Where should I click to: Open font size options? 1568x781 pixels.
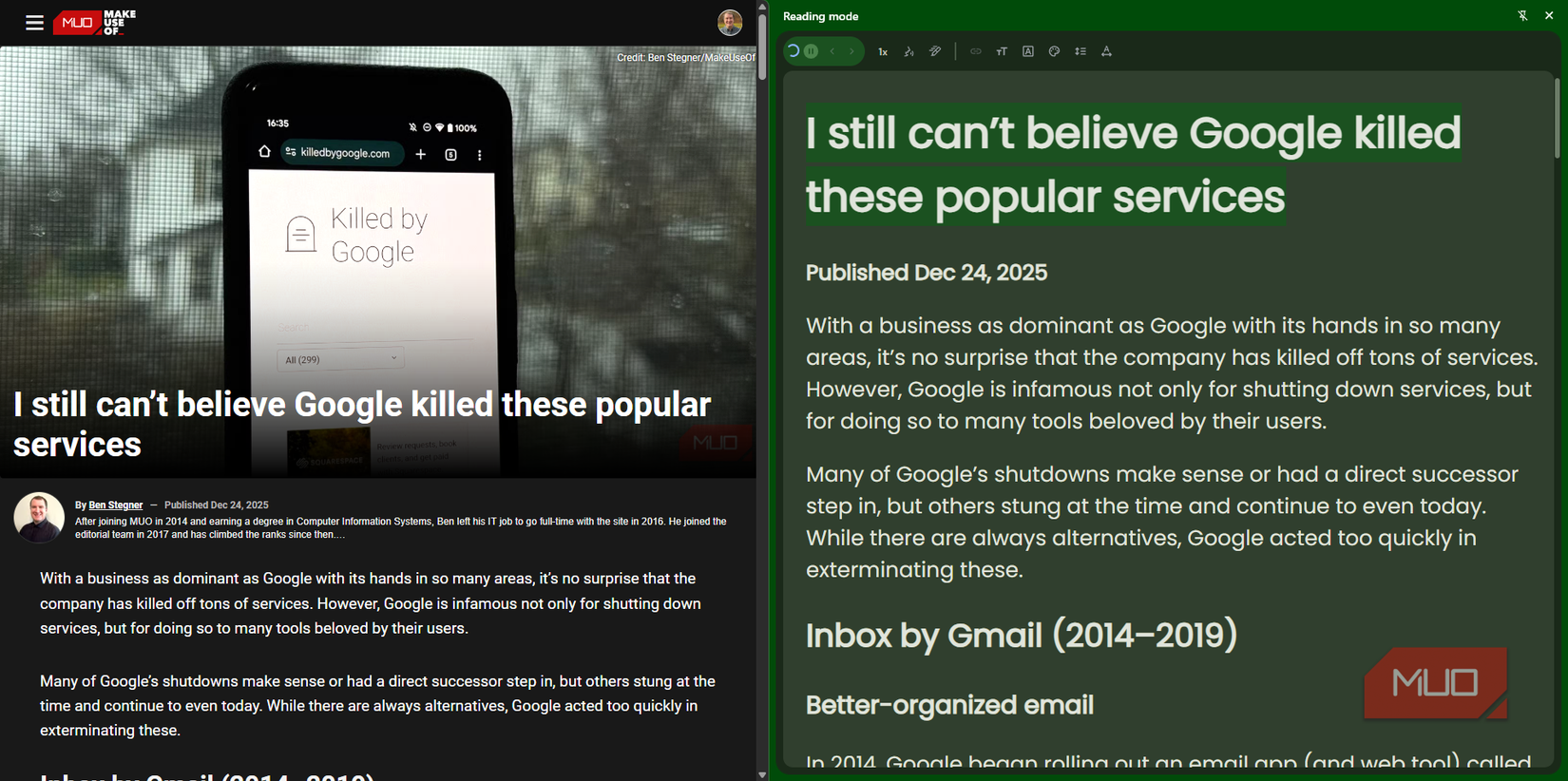1002,52
